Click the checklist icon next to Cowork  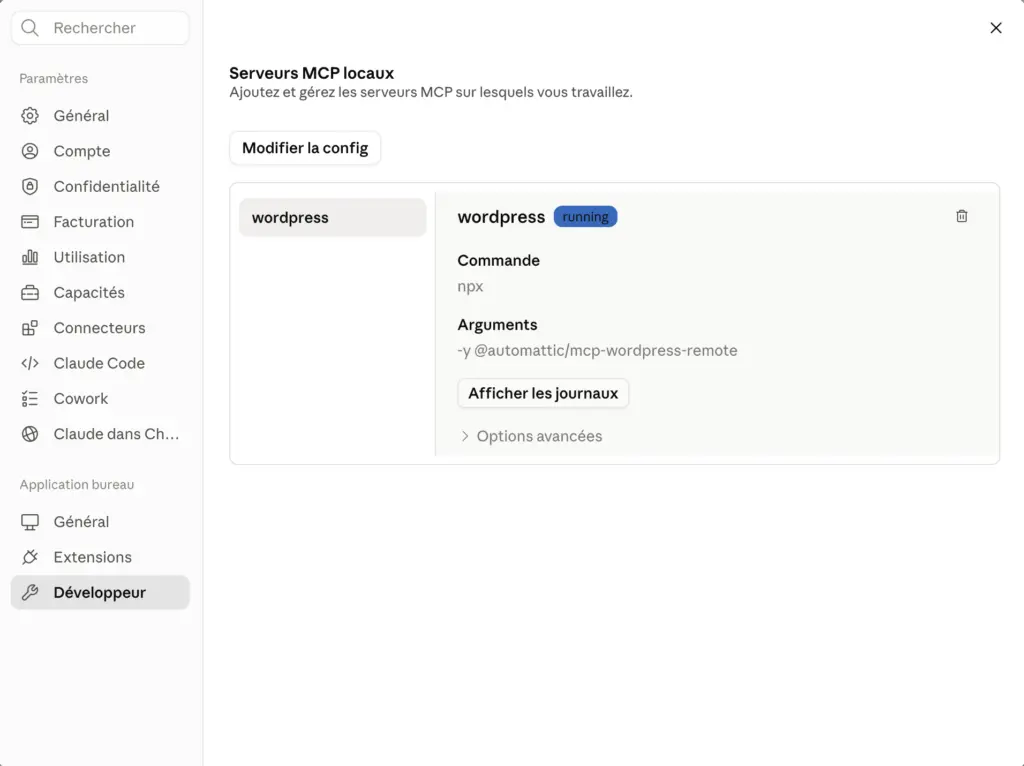(x=30, y=398)
